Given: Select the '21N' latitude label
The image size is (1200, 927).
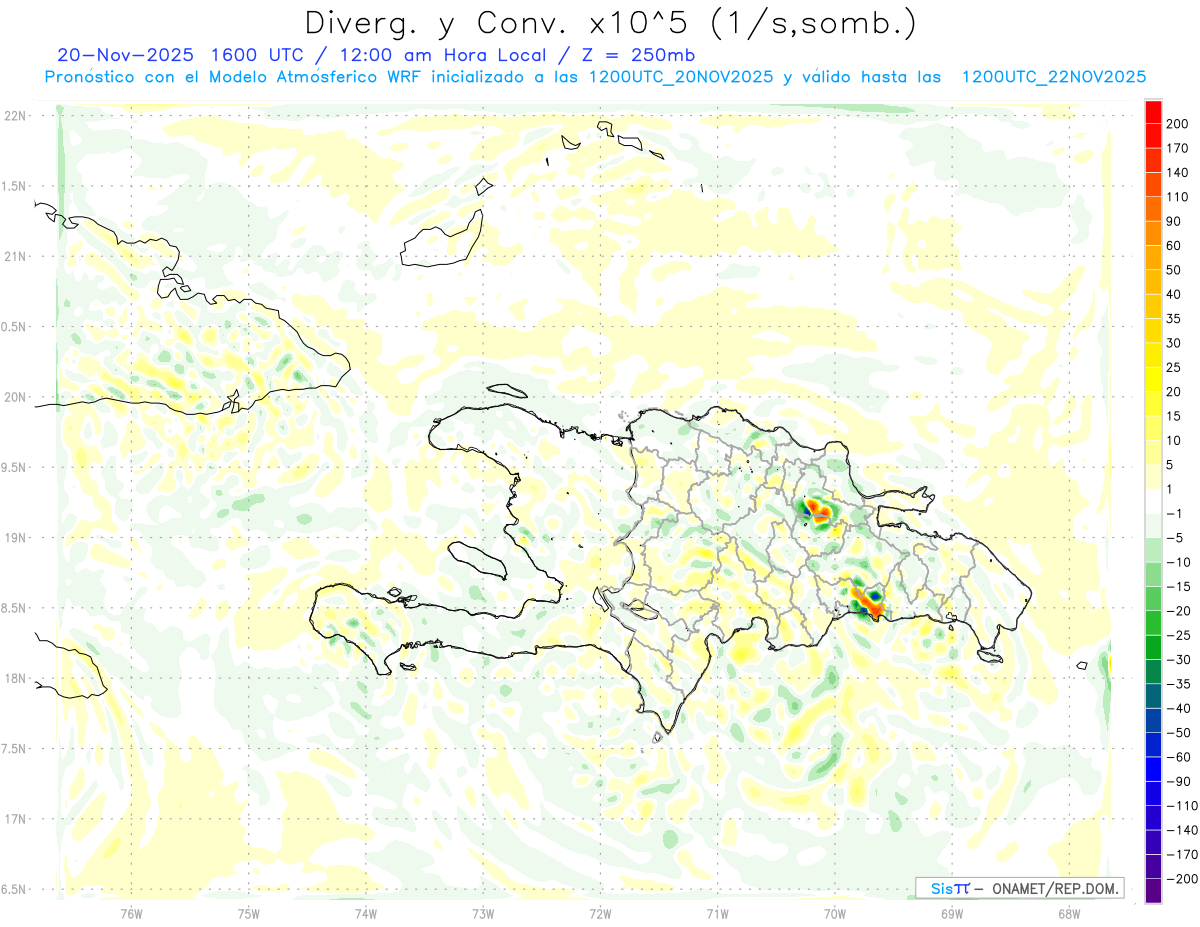Looking at the screenshot, I should click(15, 257).
